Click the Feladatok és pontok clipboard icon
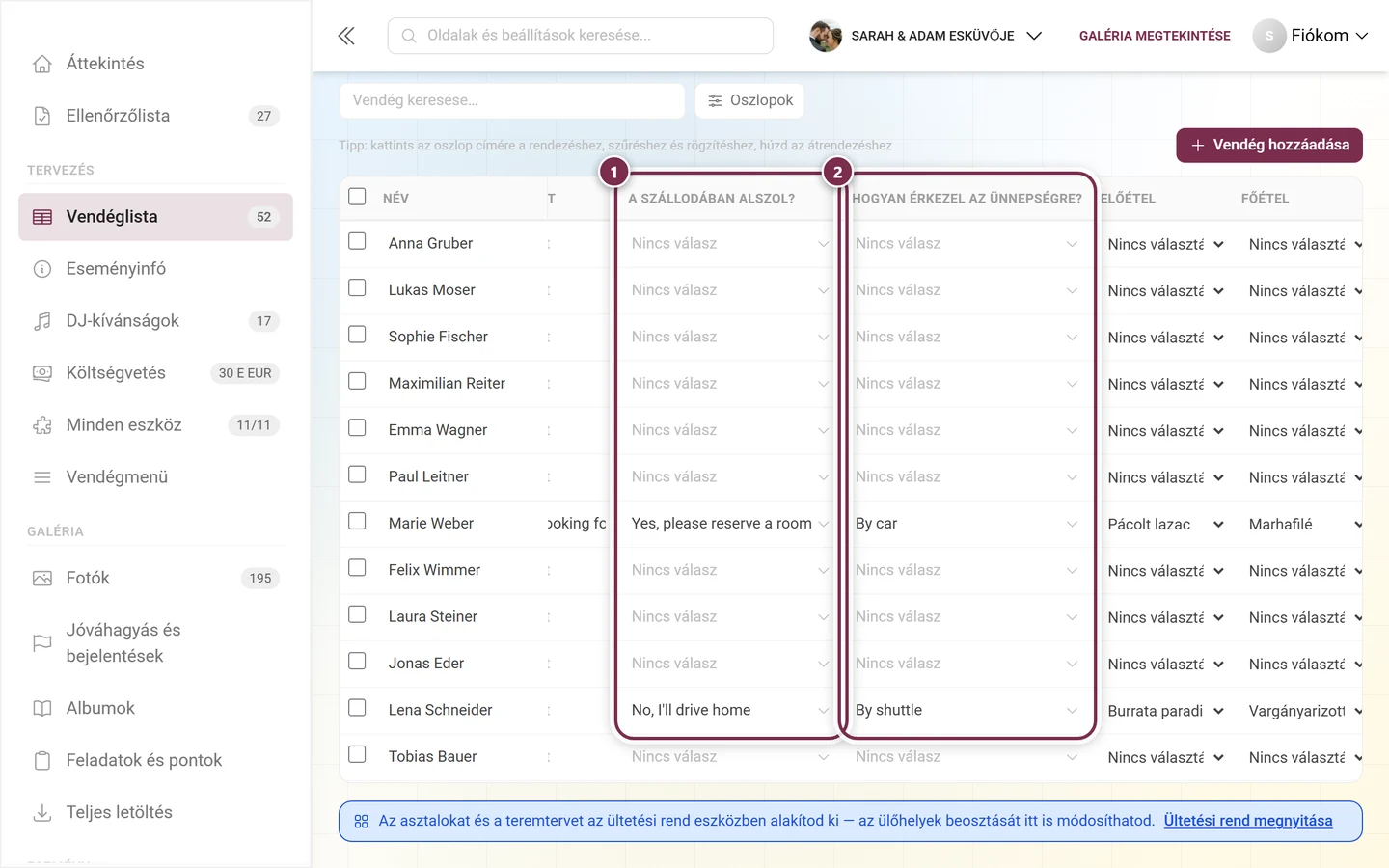Image resolution: width=1389 pixels, height=868 pixels. click(42, 761)
